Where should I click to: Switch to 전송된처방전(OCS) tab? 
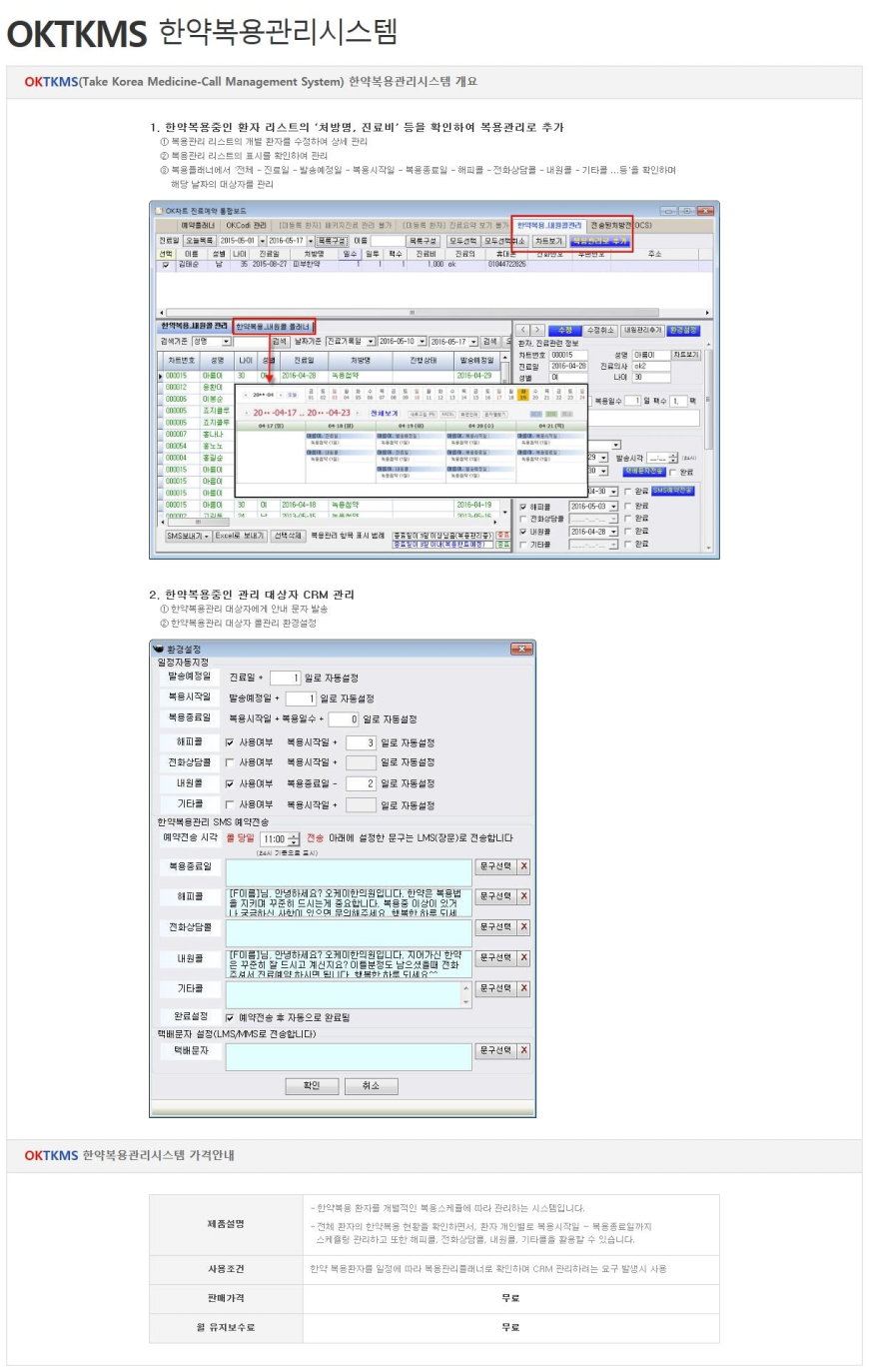620,225
